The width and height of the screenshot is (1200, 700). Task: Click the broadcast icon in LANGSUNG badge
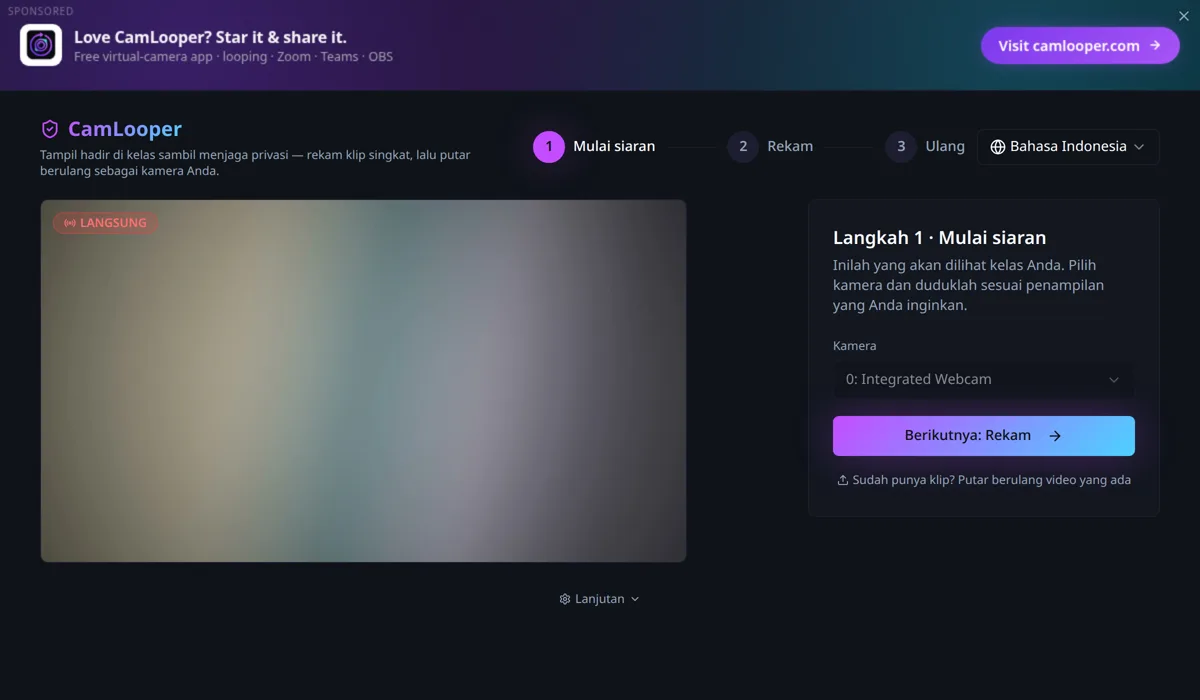(x=70, y=223)
